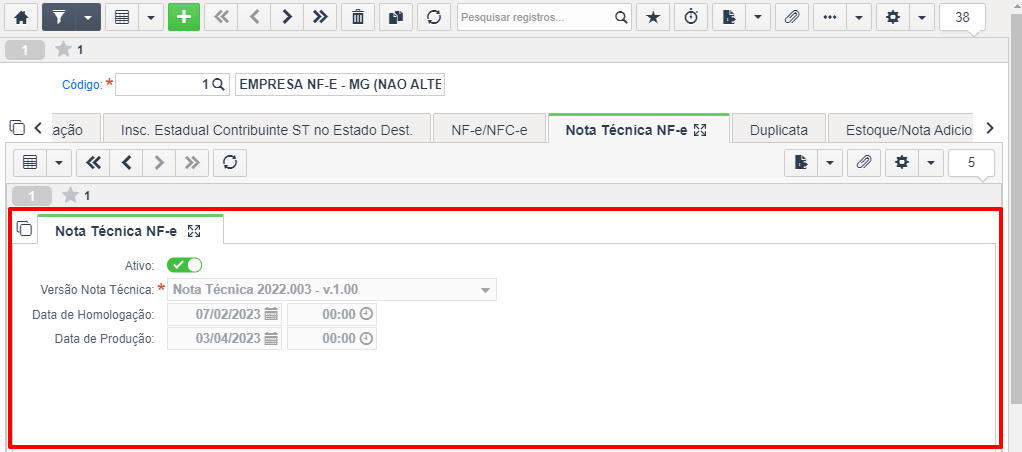The height and width of the screenshot is (452, 1022).
Task: Go to next record in top toolbar
Action: pos(287,18)
